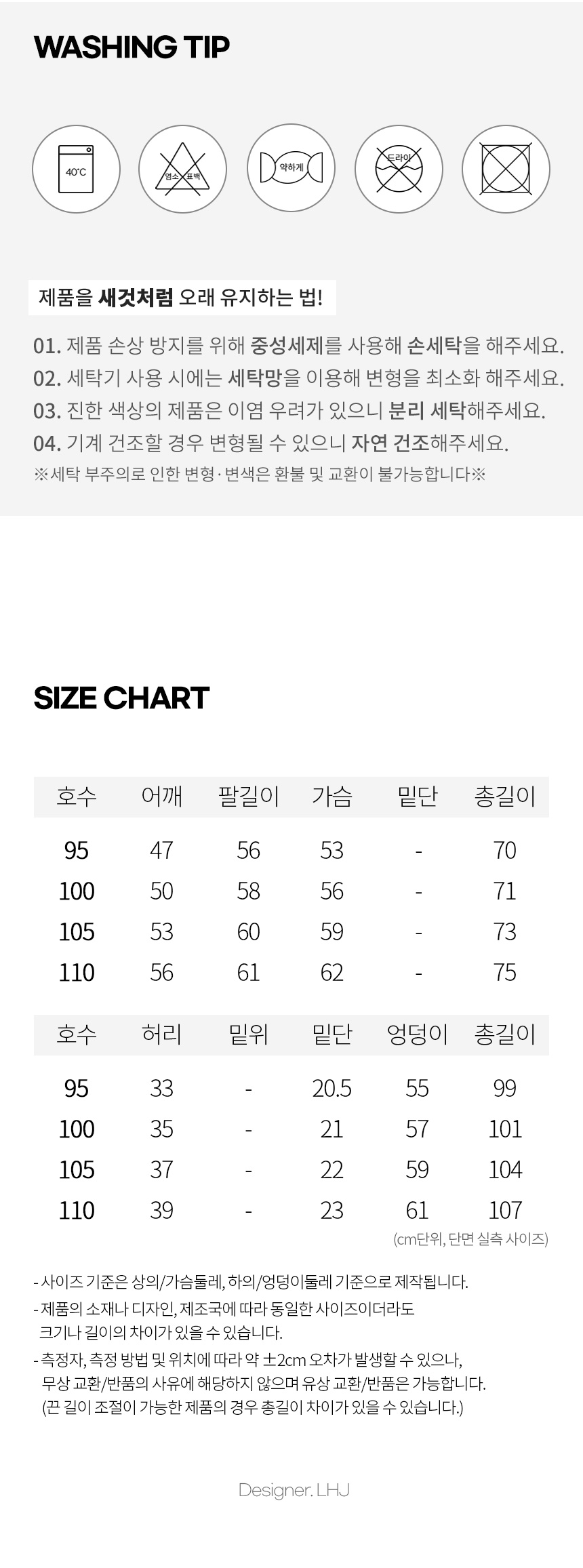
Task: Click the no tumble dry icon
Action: [x=506, y=169]
